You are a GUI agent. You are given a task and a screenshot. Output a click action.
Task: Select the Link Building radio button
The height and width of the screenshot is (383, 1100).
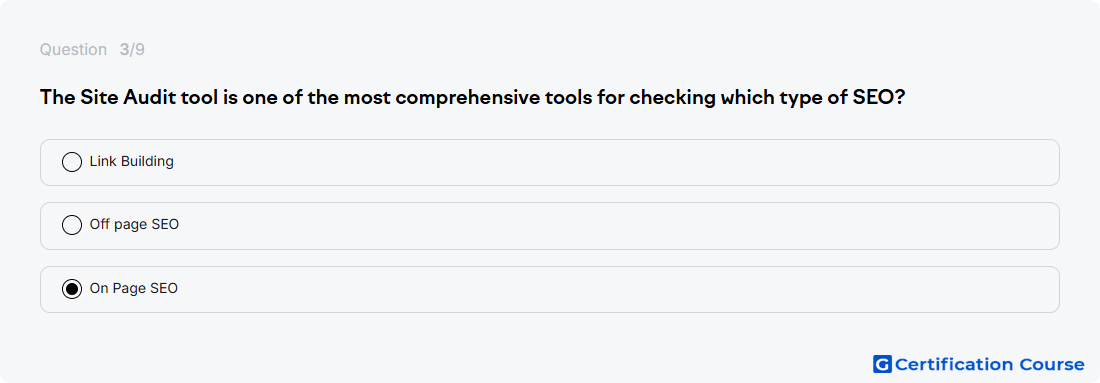point(72,162)
